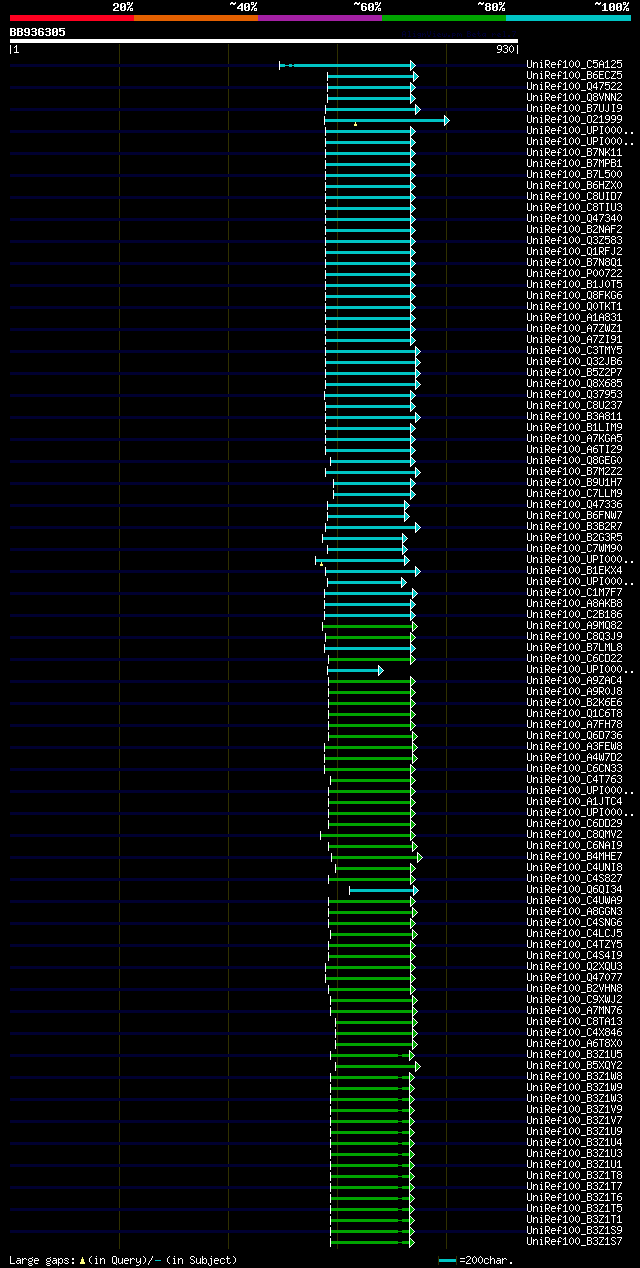The height and width of the screenshot is (1268, 640).
Task: Select the UniRef100_B3A811 entry
Action: (574, 416)
